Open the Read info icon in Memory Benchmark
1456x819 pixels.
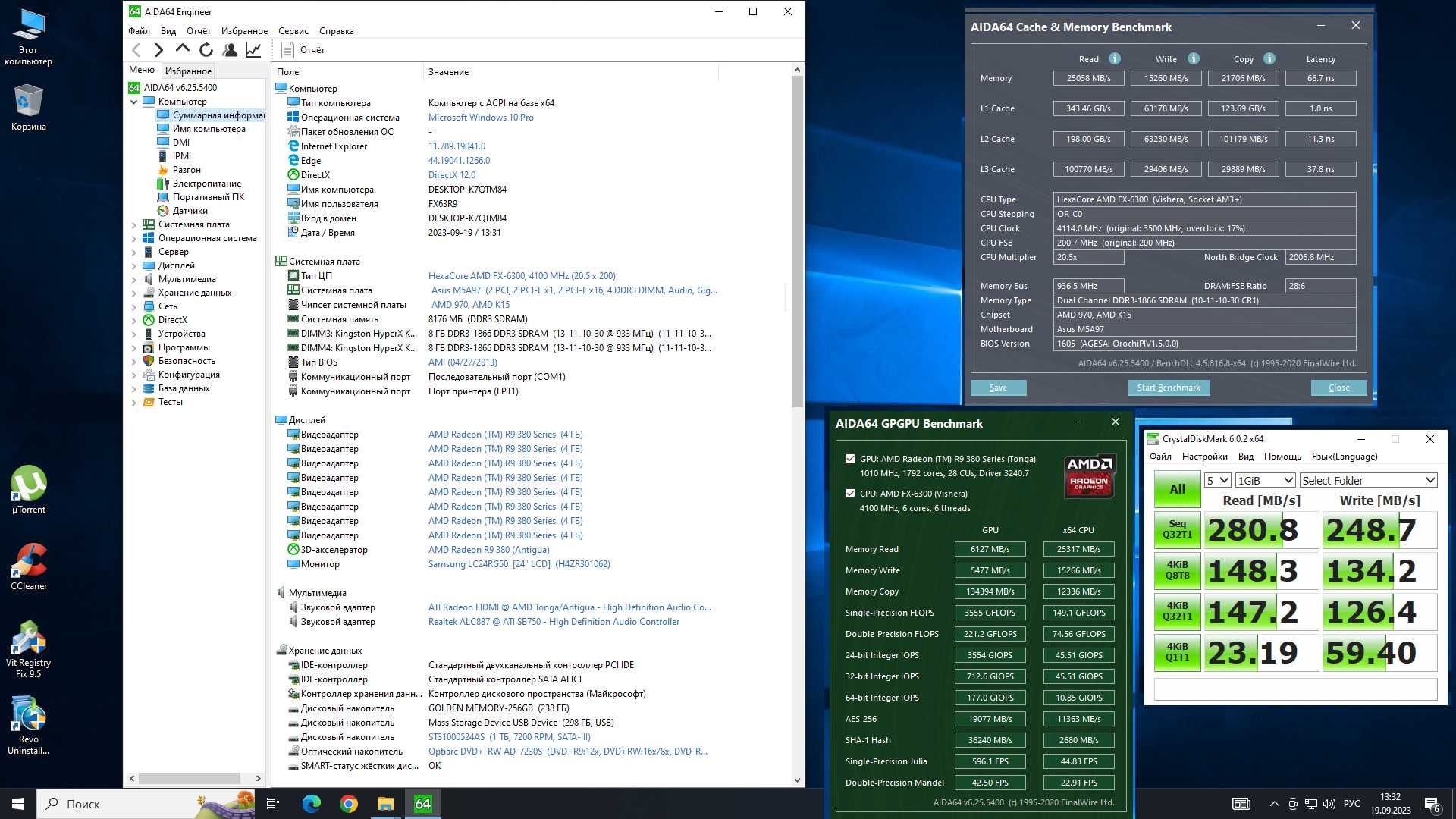pos(1114,58)
